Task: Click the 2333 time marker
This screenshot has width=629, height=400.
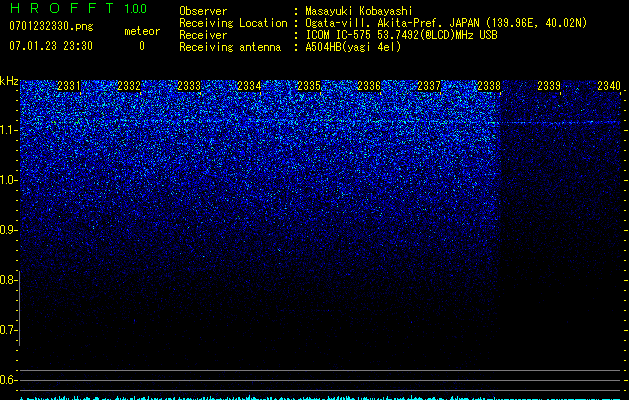Action: [x=189, y=85]
